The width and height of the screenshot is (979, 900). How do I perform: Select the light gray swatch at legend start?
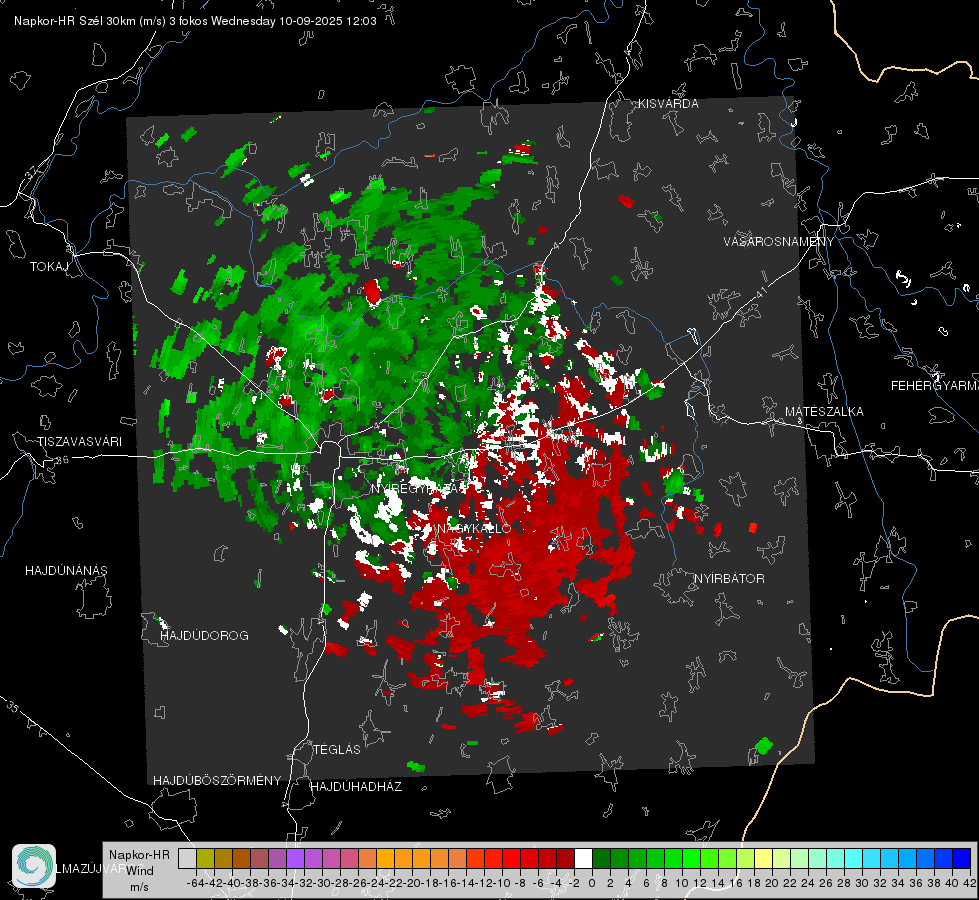click(x=187, y=858)
